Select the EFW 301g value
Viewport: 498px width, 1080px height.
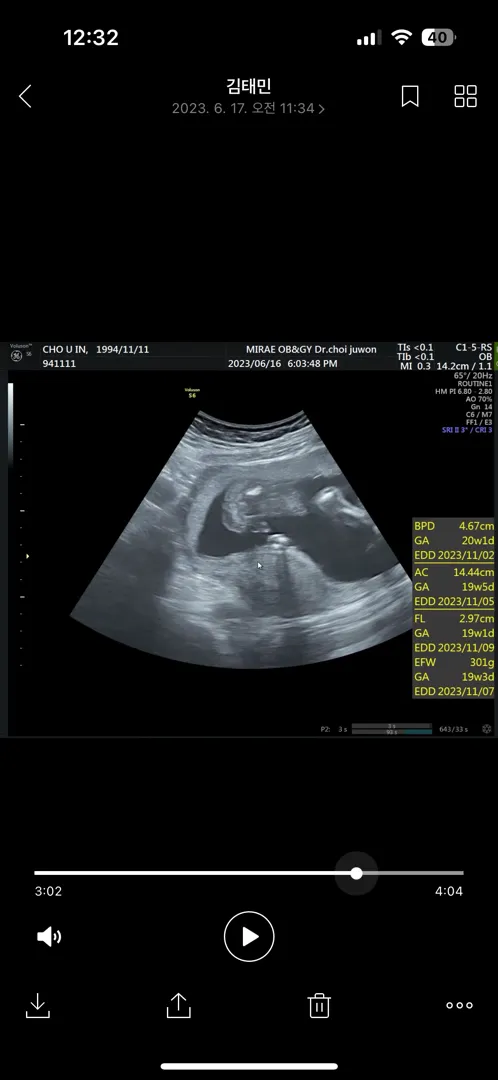(454, 663)
